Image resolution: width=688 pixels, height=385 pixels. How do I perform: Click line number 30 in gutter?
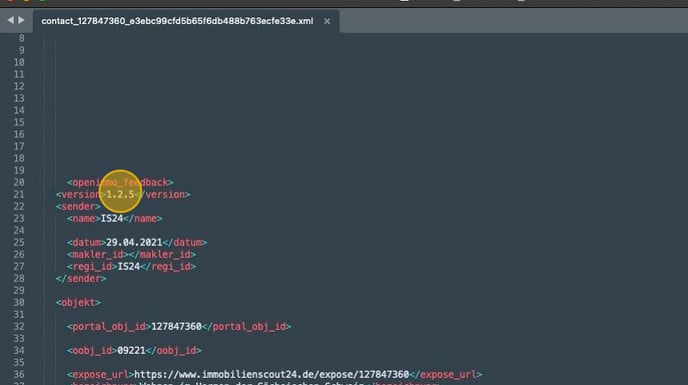tap(19, 302)
